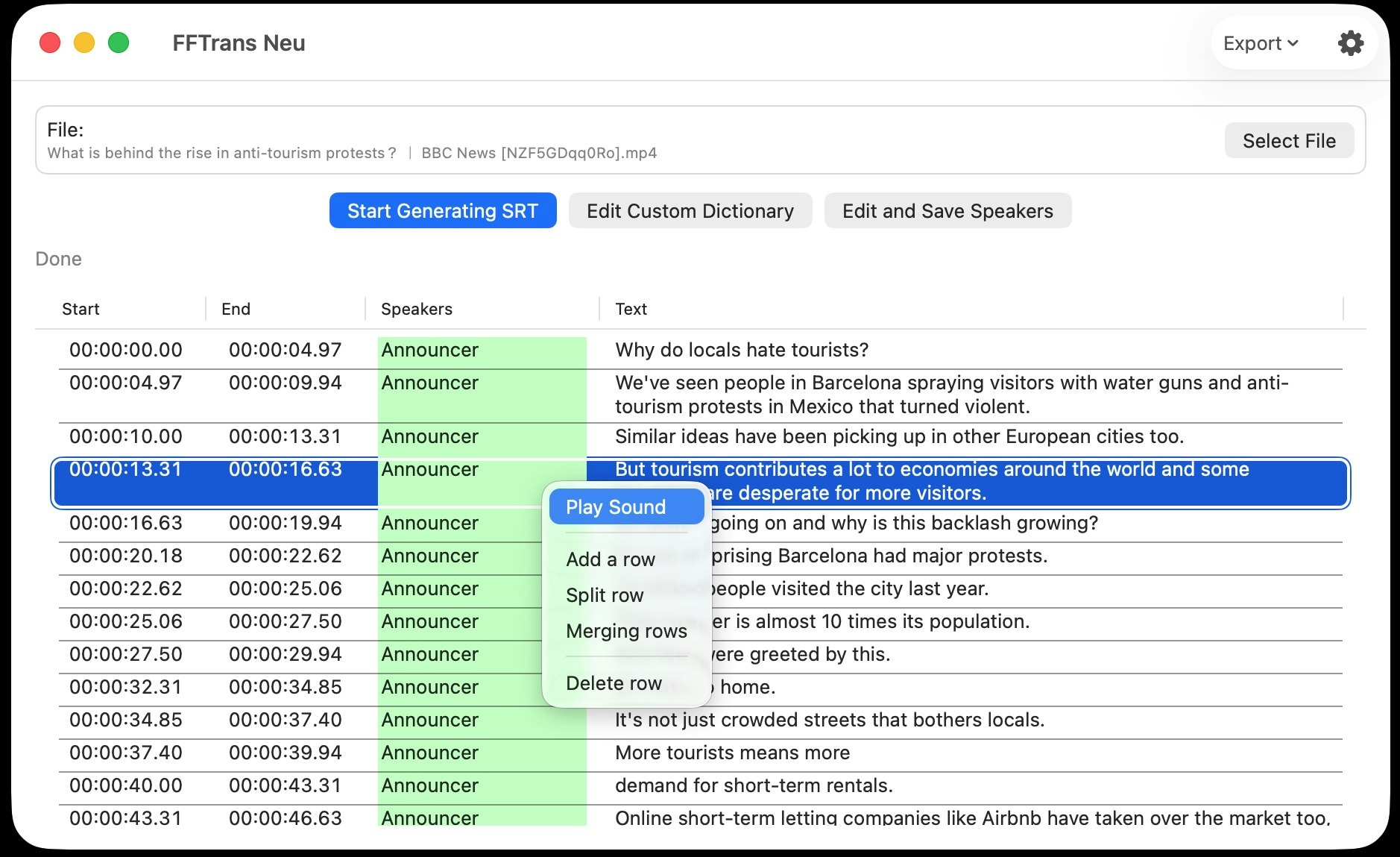The image size is (1400, 857).
Task: Click end time 00:00:13.31 in third row
Action: pyautogui.click(x=286, y=436)
